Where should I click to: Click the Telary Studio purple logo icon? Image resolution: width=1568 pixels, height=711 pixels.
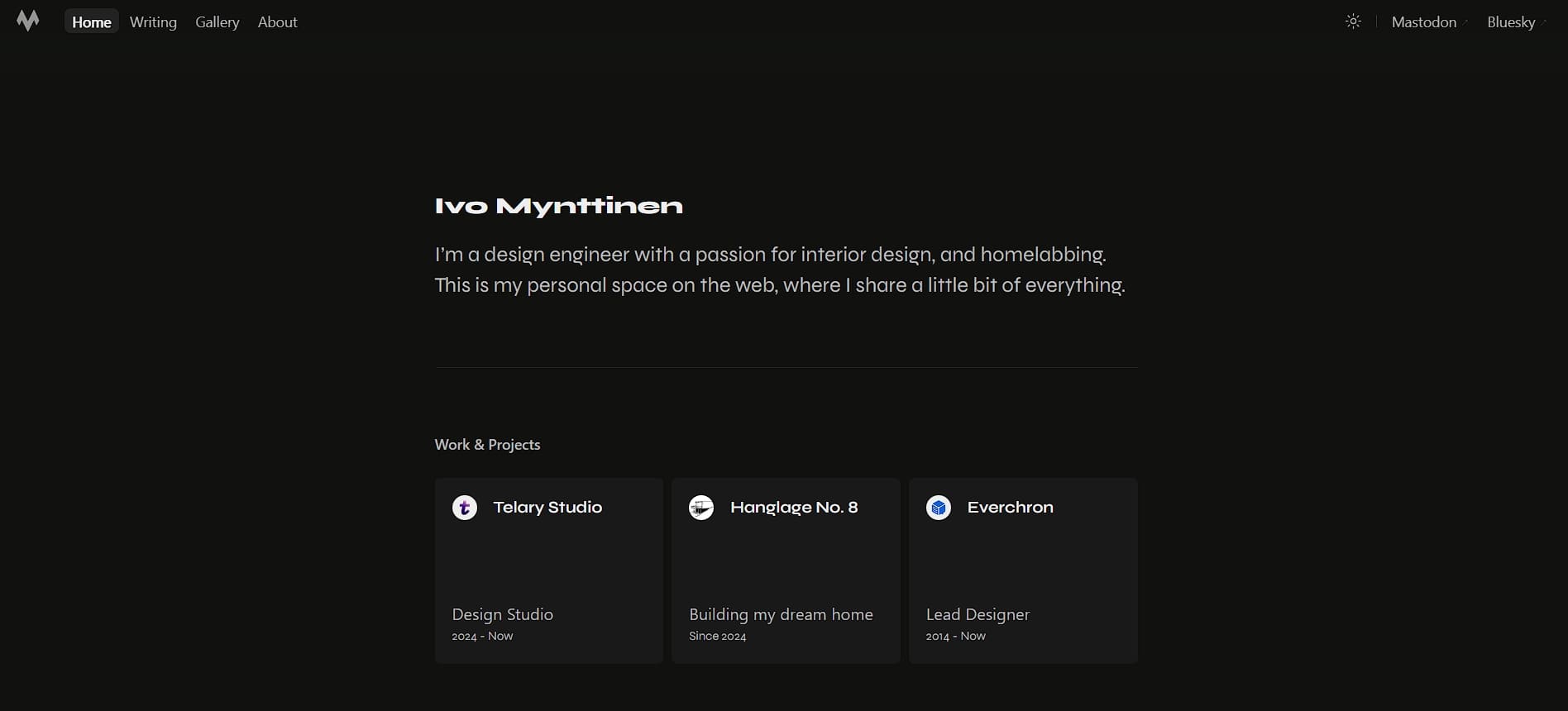point(465,508)
